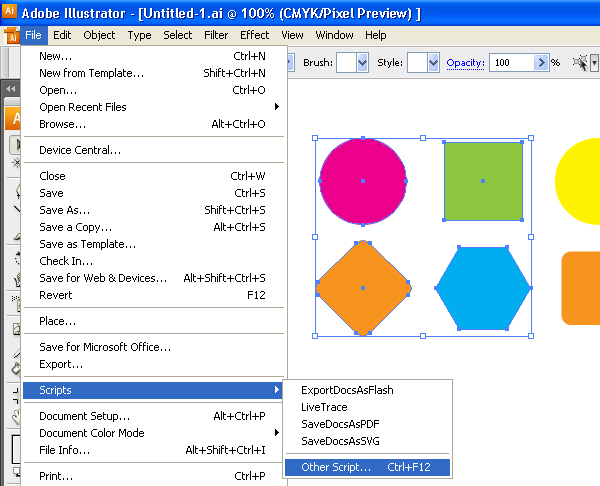Select the green square shape

pos(483,181)
